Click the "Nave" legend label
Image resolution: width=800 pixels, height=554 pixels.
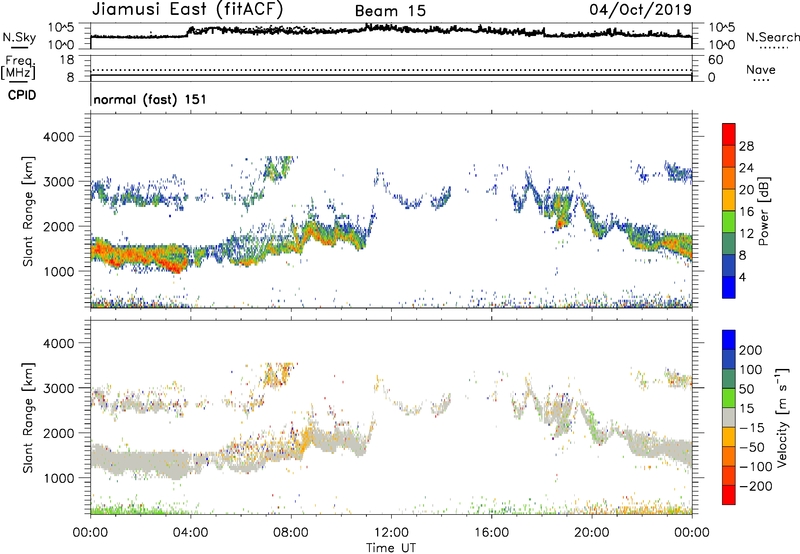click(x=761, y=70)
